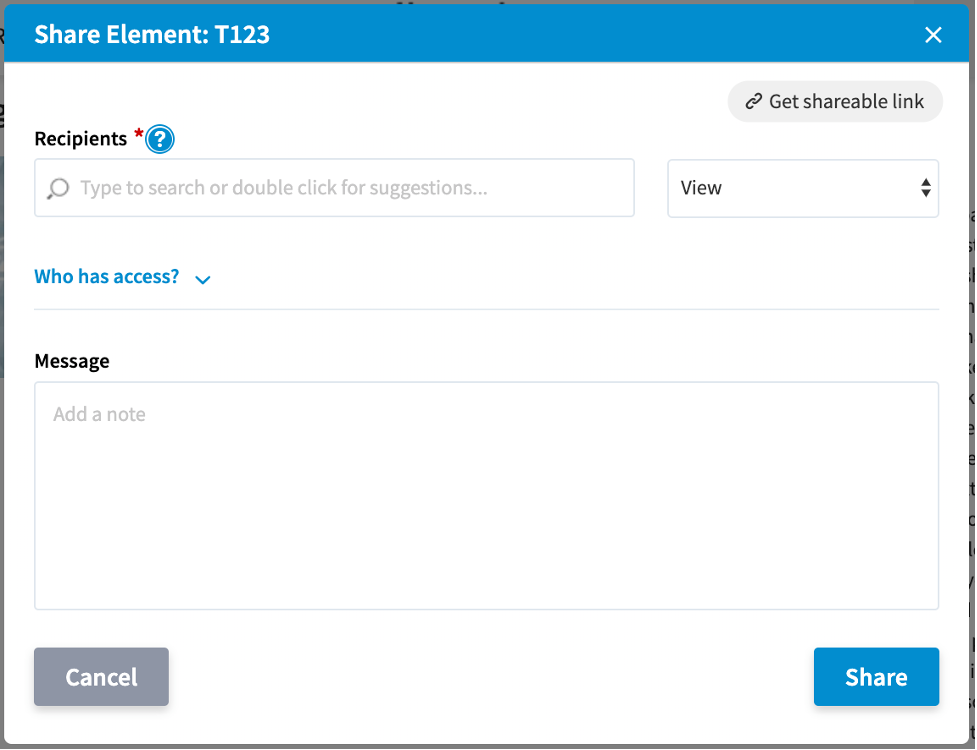The height and width of the screenshot is (750, 977).
Task: Focus the recipients search input field
Action: (340, 188)
